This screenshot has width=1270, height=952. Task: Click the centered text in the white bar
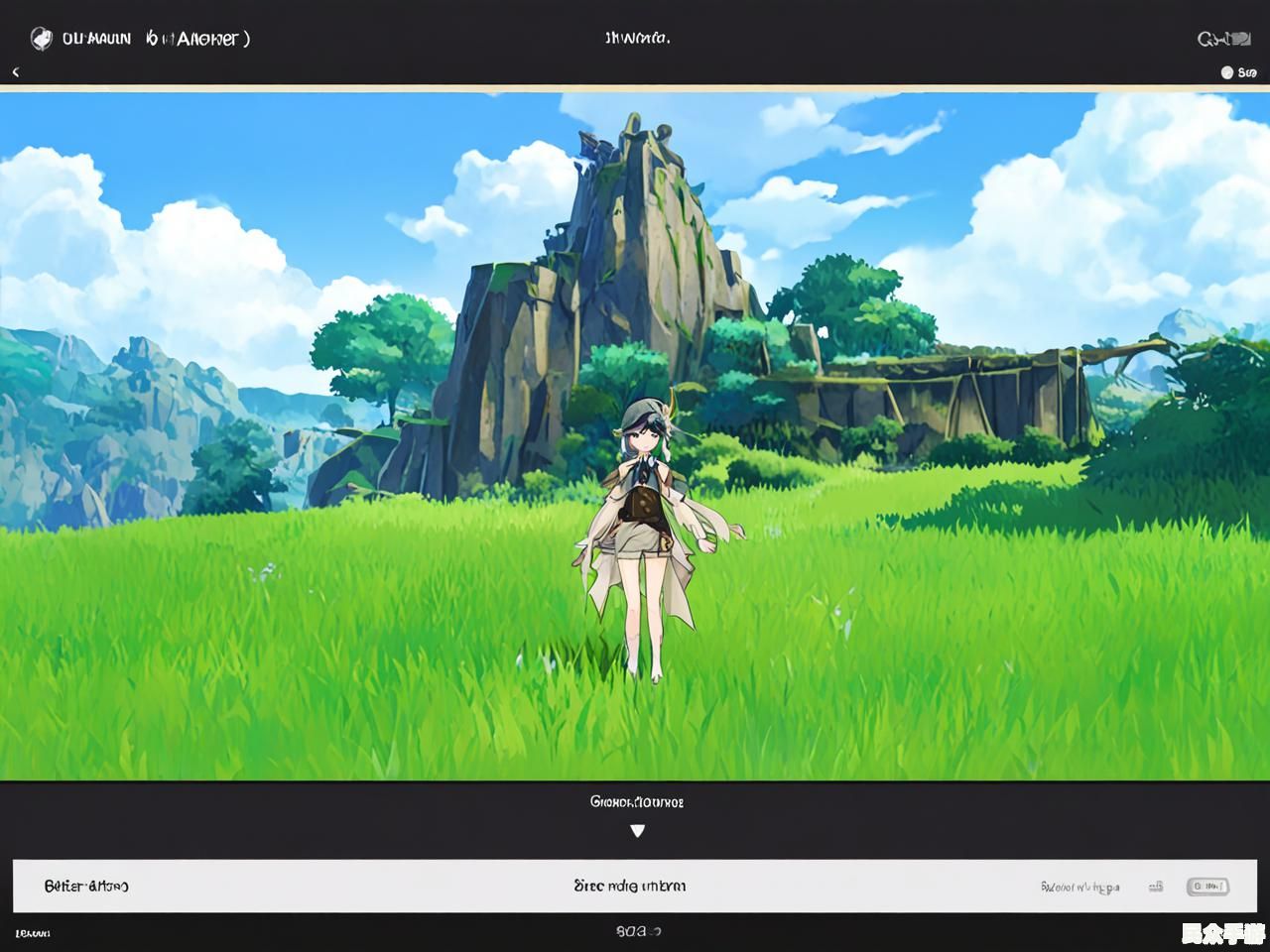point(629,886)
